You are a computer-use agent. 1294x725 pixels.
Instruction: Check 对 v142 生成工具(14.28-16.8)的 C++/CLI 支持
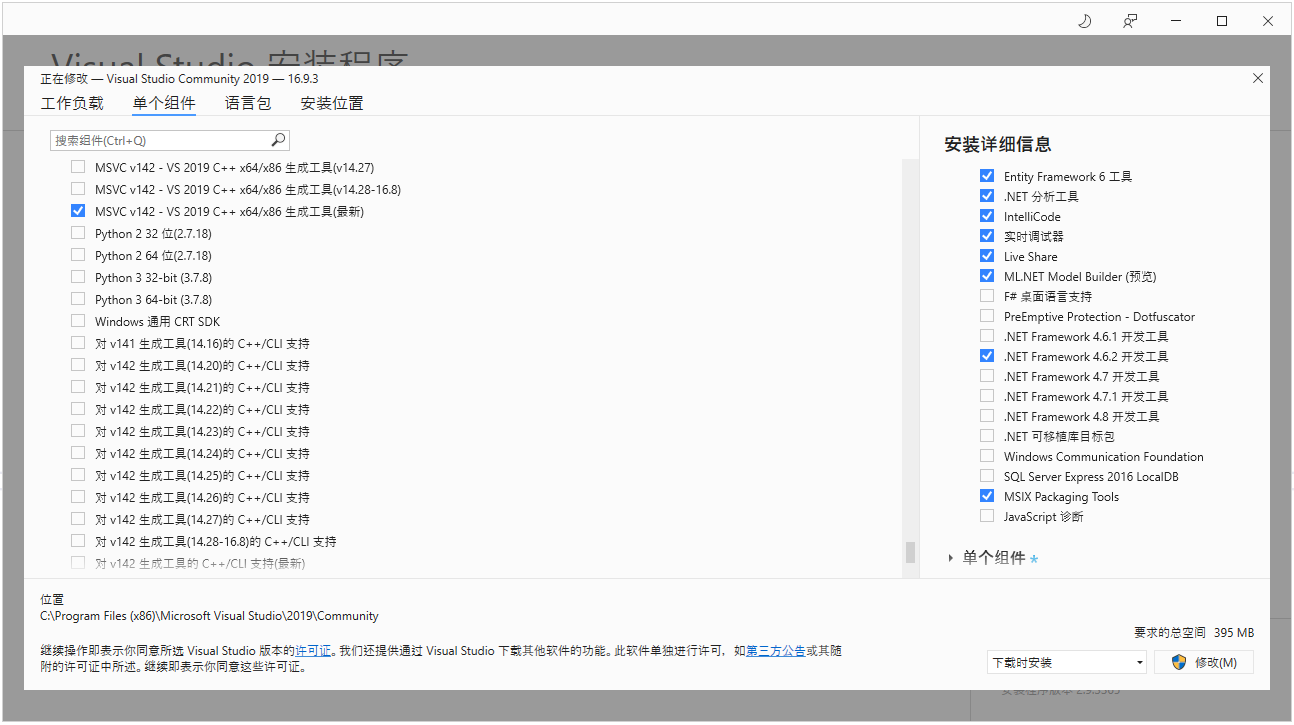[78, 541]
